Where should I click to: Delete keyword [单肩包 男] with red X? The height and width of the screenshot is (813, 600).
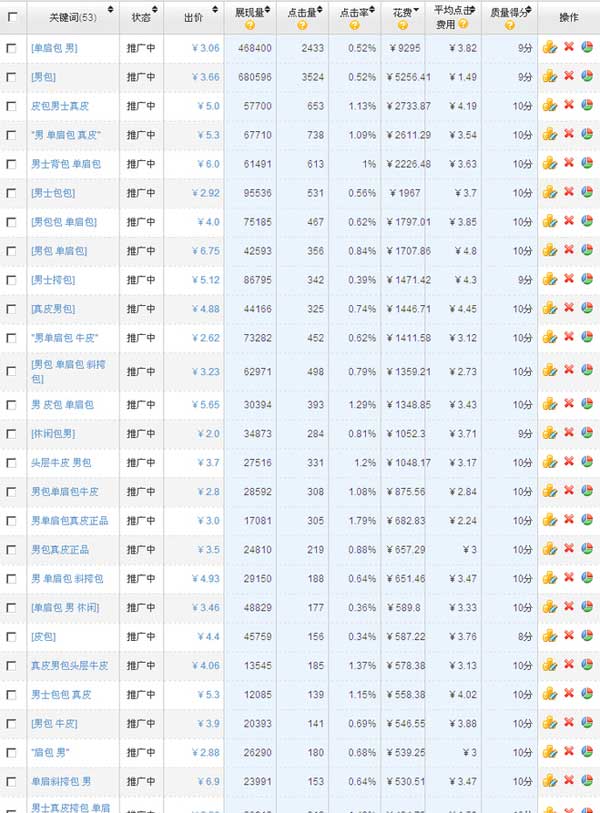569,47
